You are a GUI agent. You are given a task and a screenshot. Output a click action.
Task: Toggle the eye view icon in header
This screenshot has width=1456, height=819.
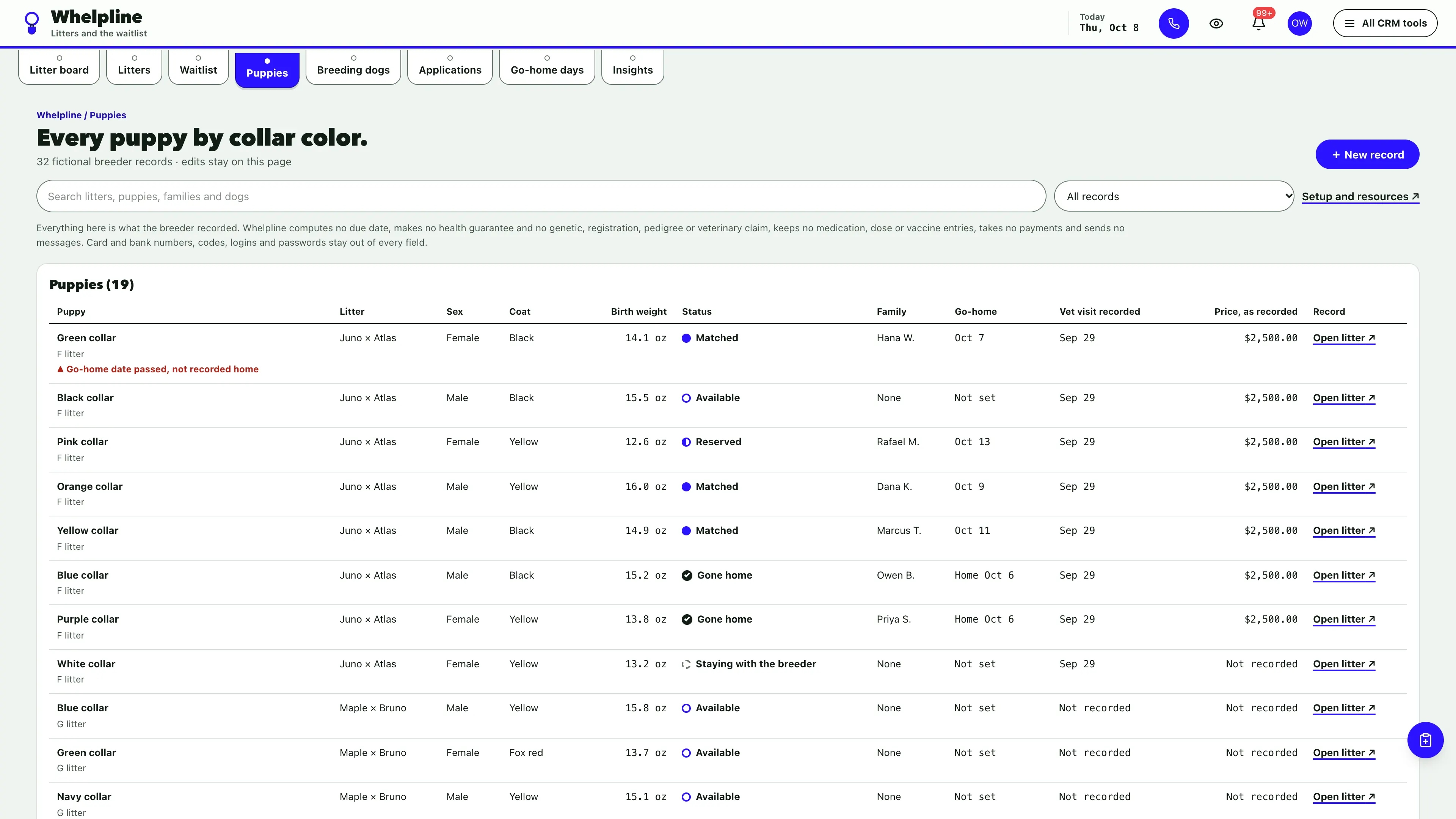pos(1216,23)
